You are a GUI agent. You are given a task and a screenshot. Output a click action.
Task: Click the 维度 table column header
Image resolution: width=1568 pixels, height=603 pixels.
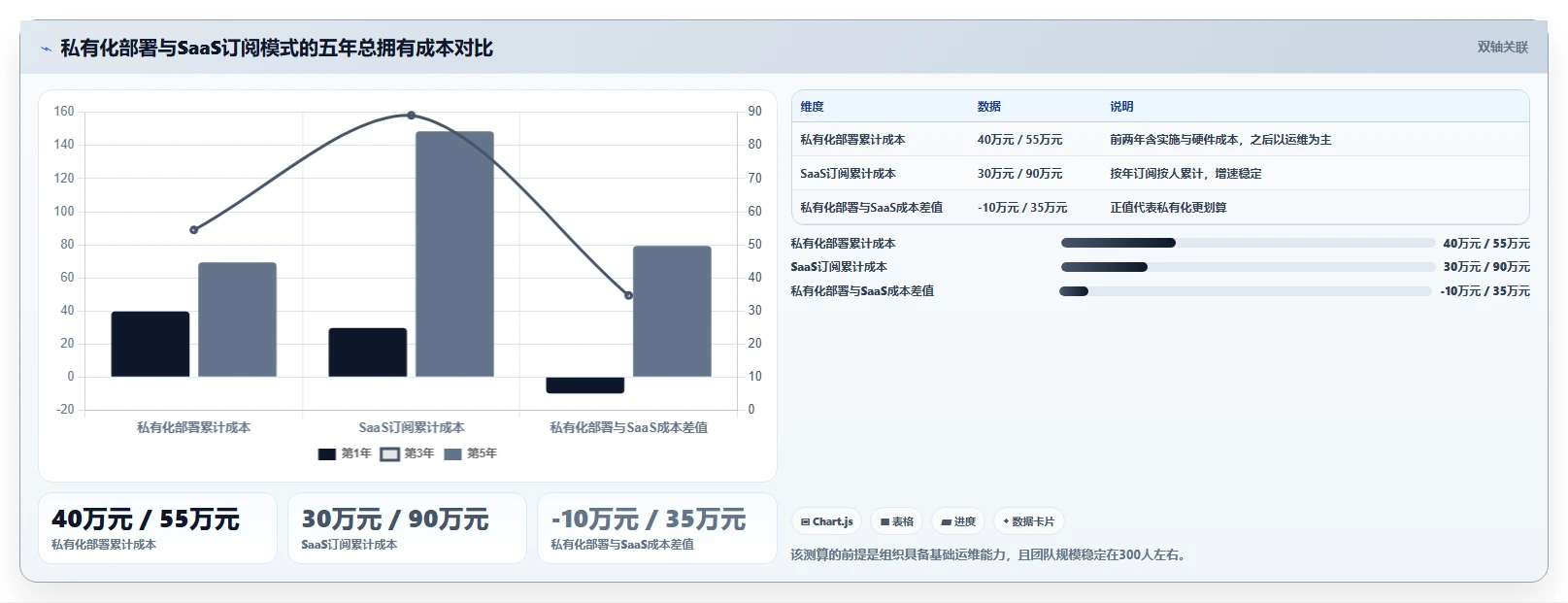(x=812, y=107)
